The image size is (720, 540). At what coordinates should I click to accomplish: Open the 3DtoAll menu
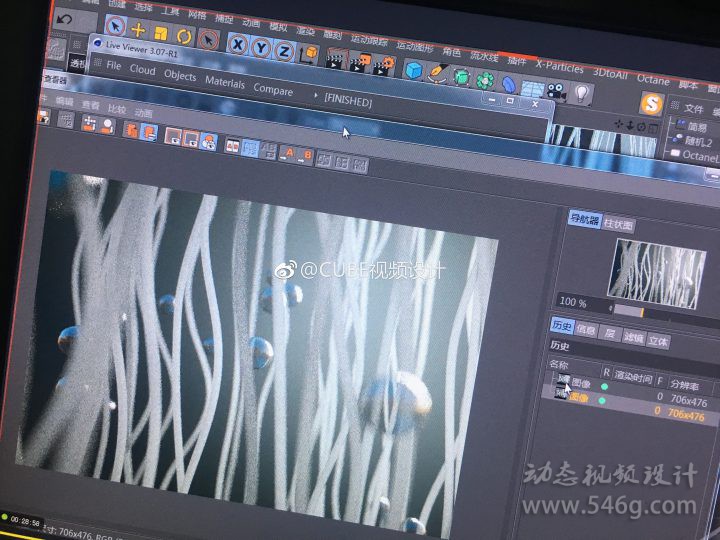(x=609, y=73)
